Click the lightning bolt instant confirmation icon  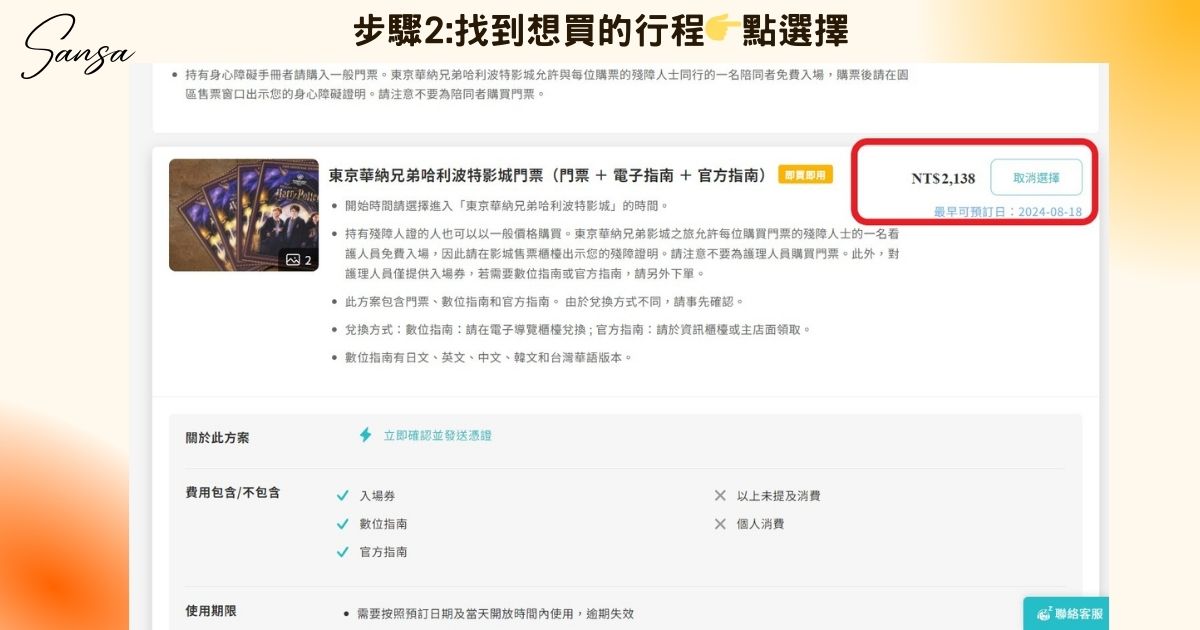coord(366,435)
